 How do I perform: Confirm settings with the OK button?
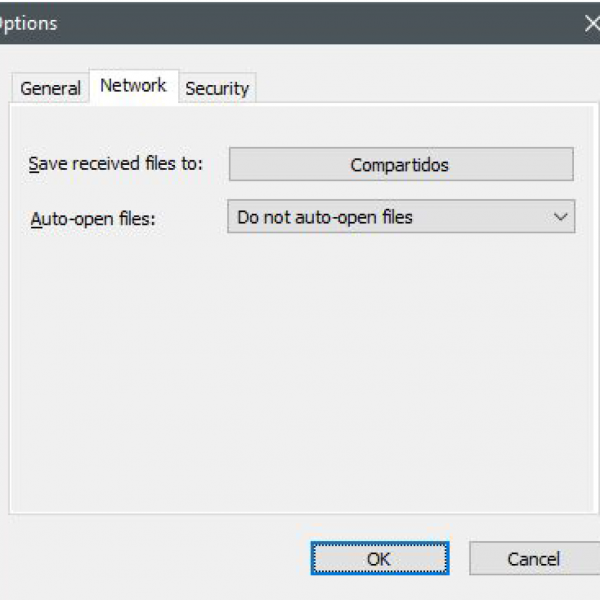pyautogui.click(x=379, y=559)
